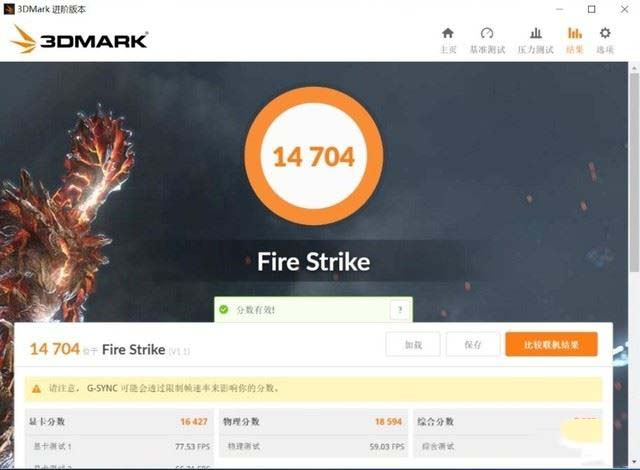Click the orange 14 704 score circle
The image size is (640, 470).
[313, 156]
